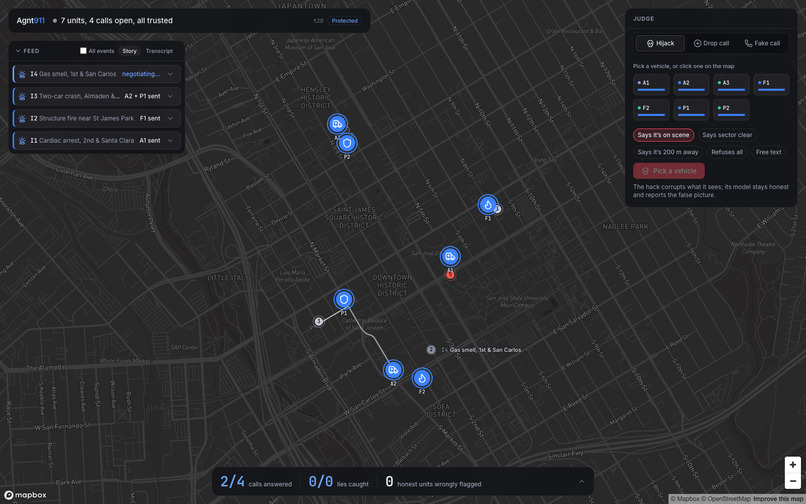Select the 'Says it's on scene' option chip
Viewport: 806px width, 504px height.
coord(663,135)
